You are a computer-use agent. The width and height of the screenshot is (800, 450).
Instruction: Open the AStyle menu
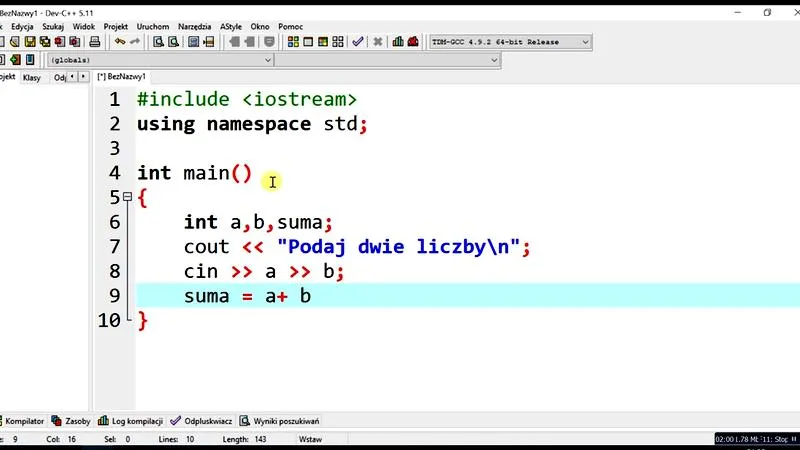(x=231, y=27)
